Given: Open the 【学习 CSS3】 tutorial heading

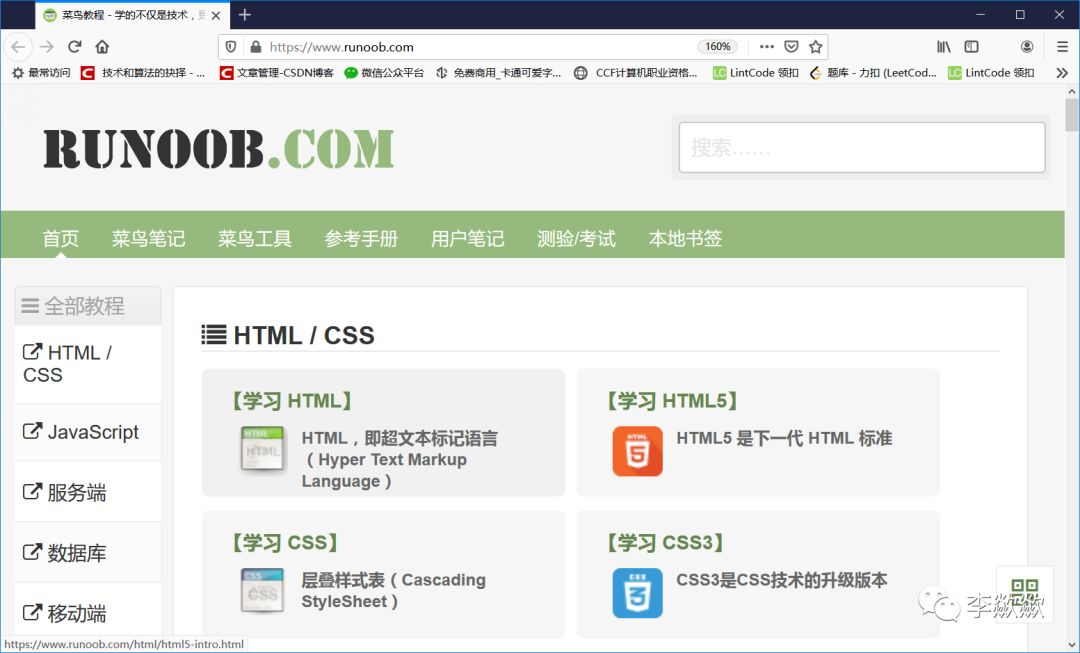Looking at the screenshot, I should tap(665, 543).
